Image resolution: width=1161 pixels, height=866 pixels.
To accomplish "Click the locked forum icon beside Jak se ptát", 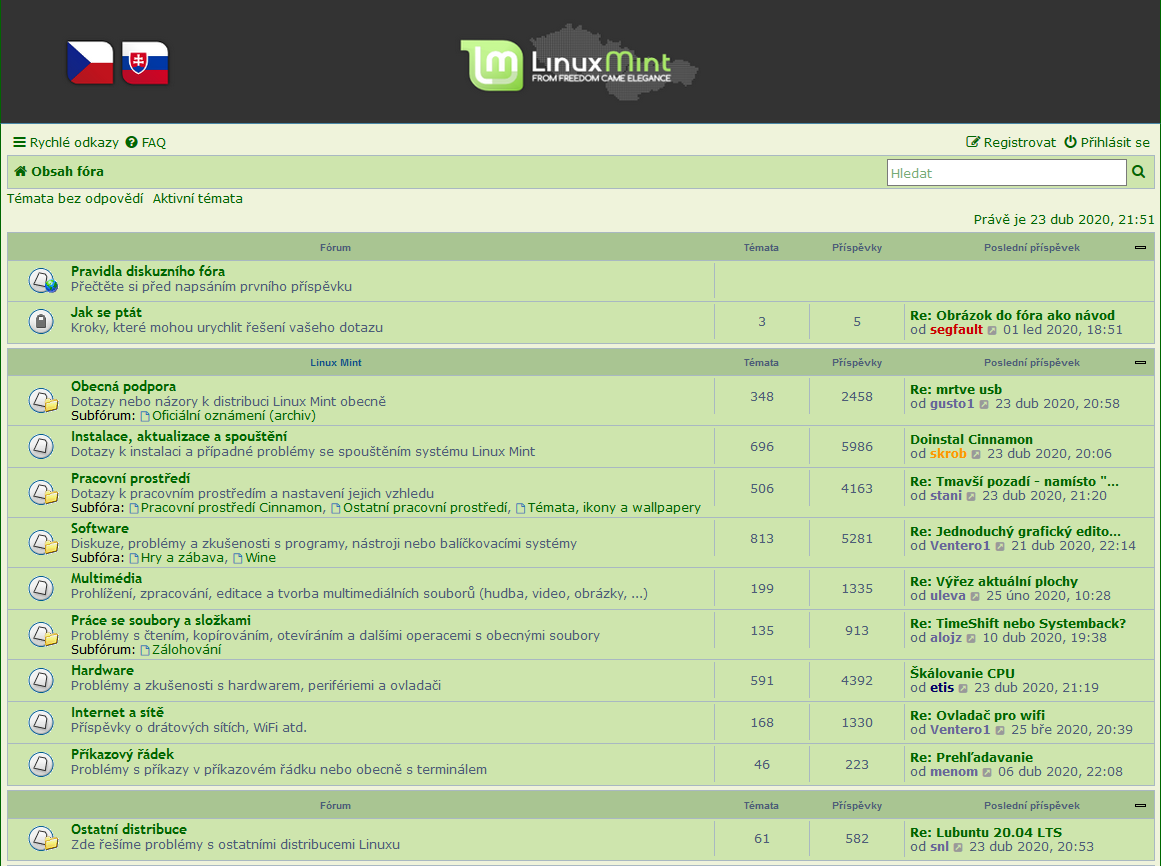I will click(41, 321).
